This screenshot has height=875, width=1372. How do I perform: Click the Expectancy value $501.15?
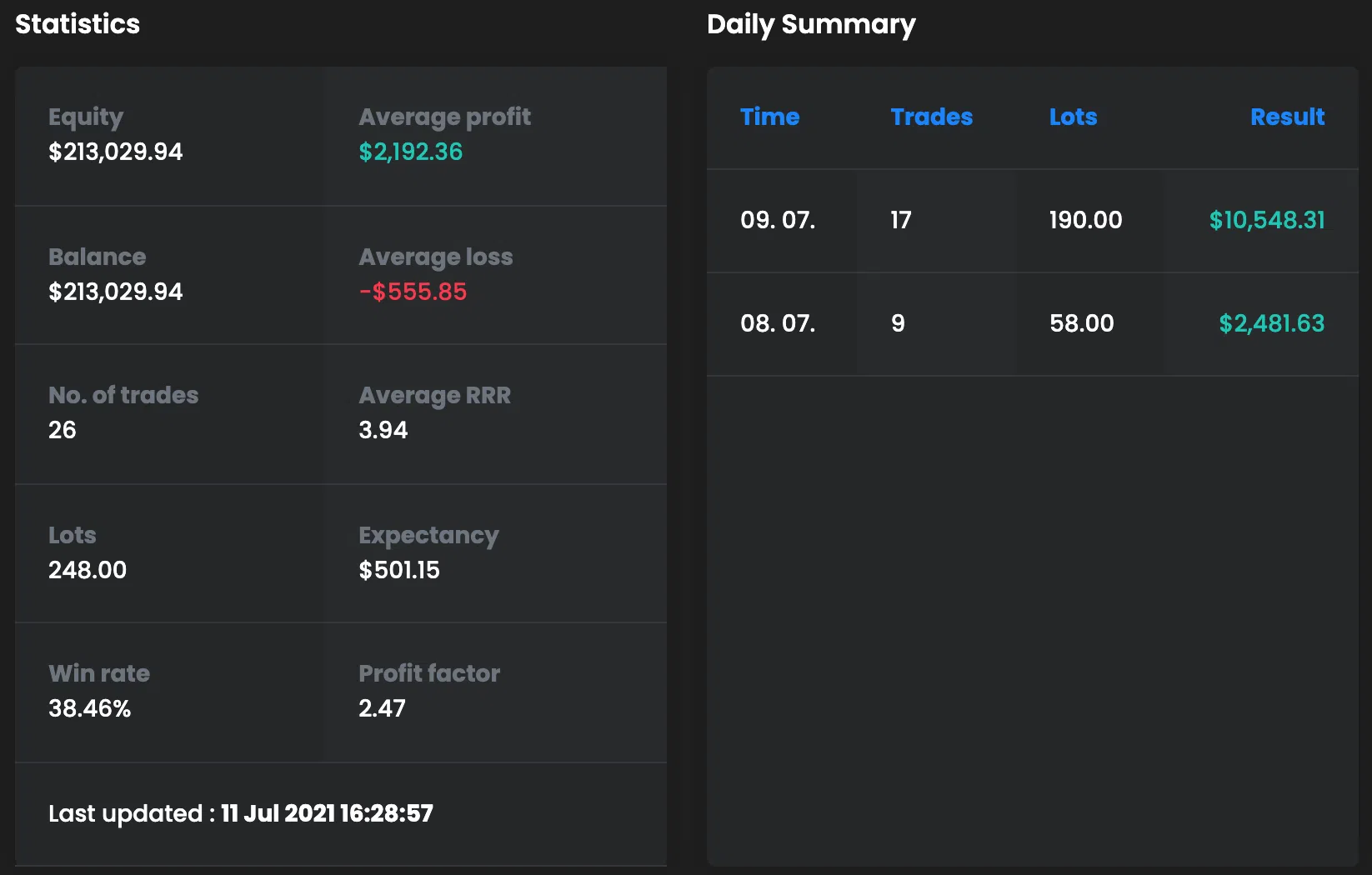[399, 571]
